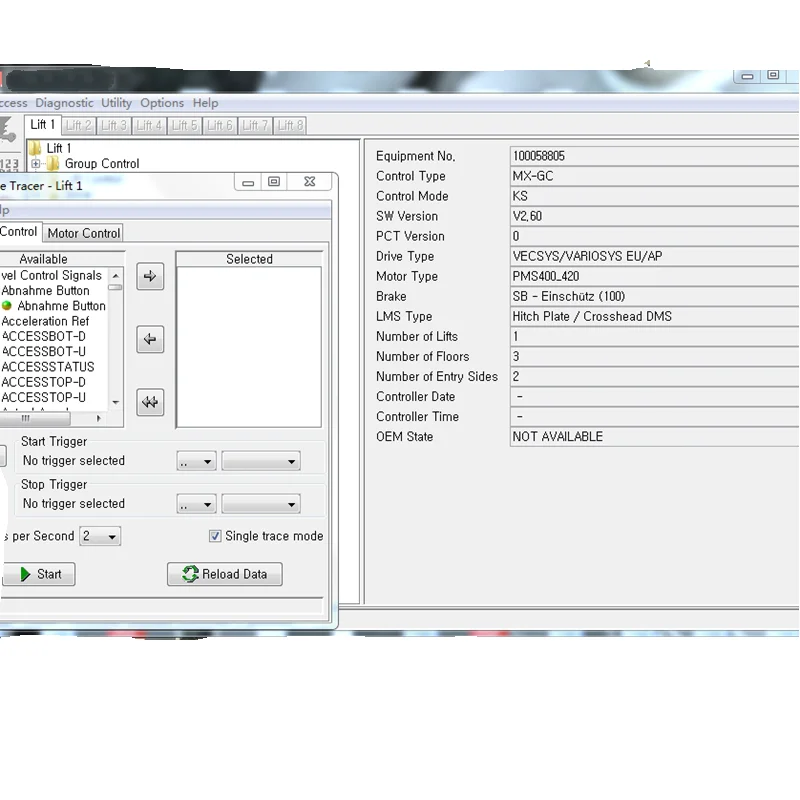This screenshot has width=800, height=800.
Task: Click the Available list horizontal scrollbar thumb
Action: pos(34,418)
